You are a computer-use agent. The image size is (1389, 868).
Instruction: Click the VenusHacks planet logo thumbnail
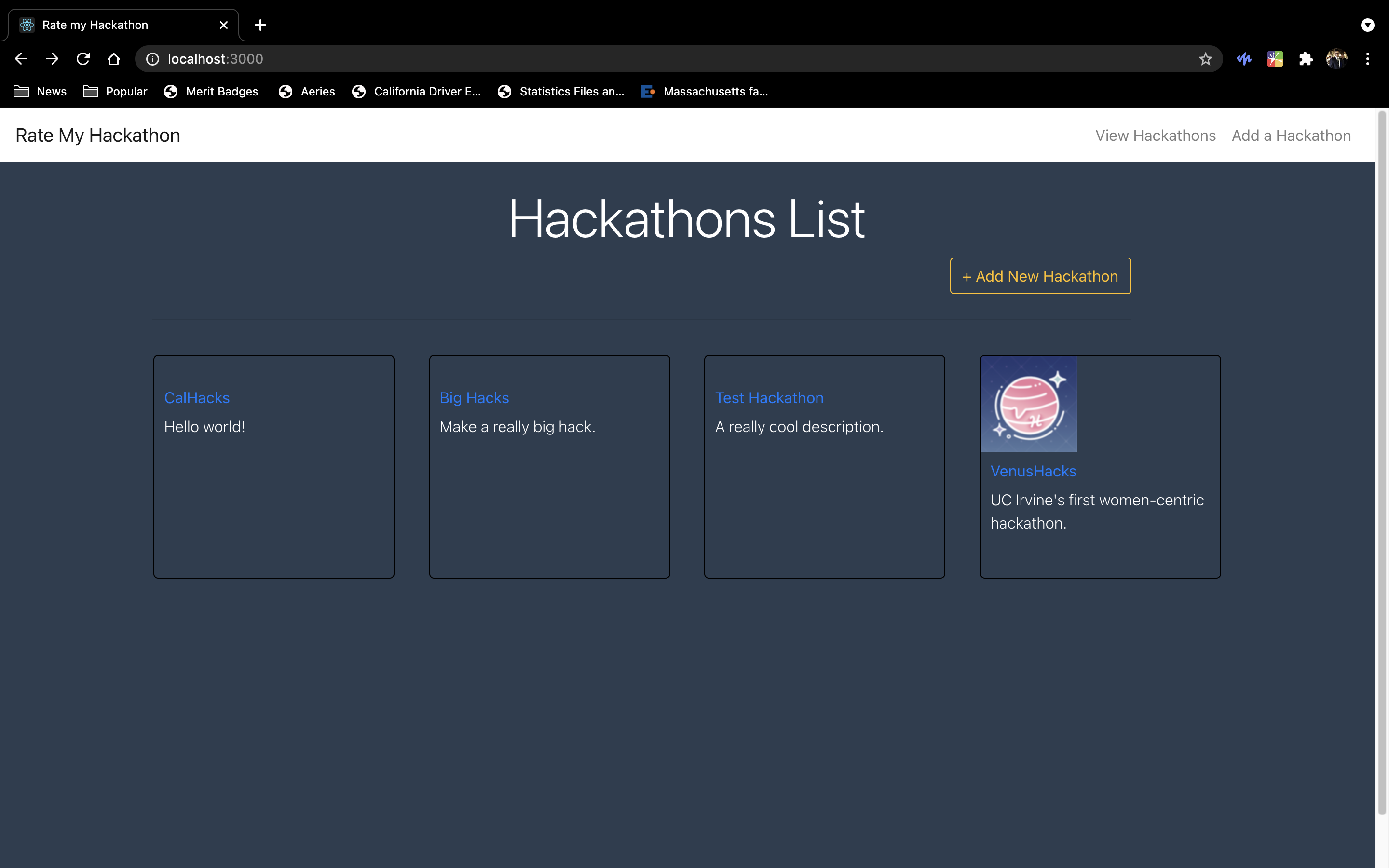1029,404
